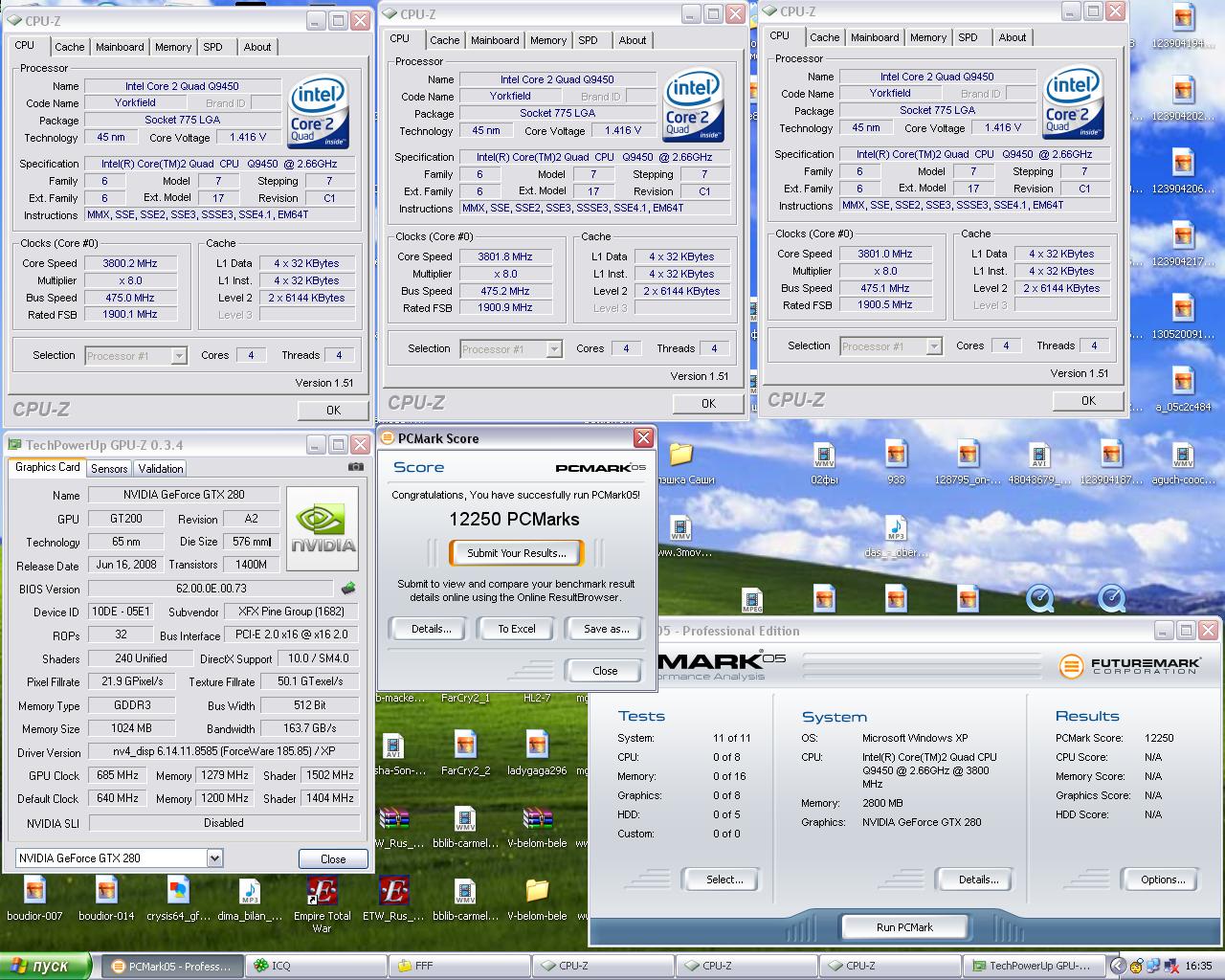Click the NVIDIA logo in GPU-Z

[323, 529]
